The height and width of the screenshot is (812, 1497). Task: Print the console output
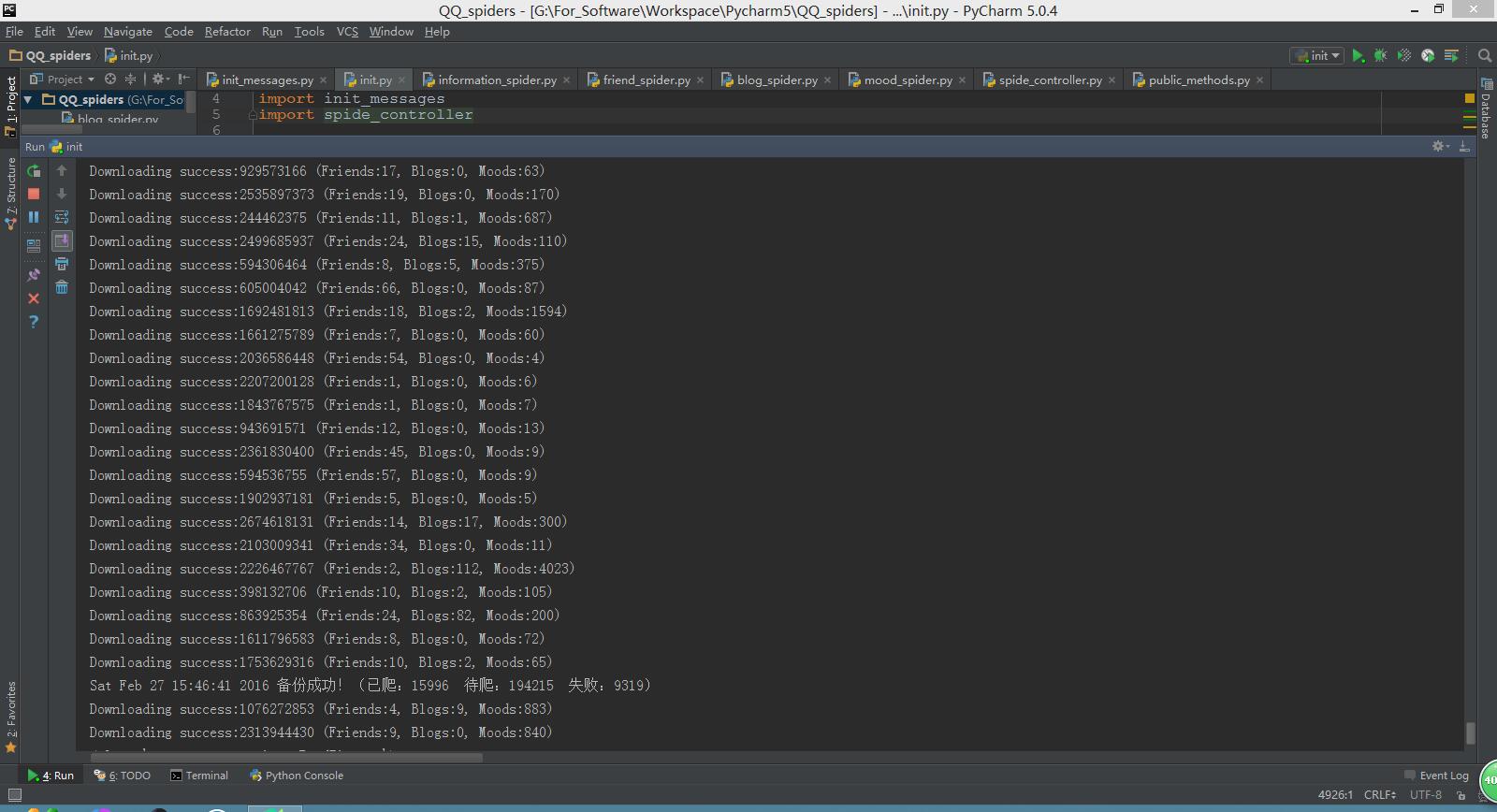62,264
